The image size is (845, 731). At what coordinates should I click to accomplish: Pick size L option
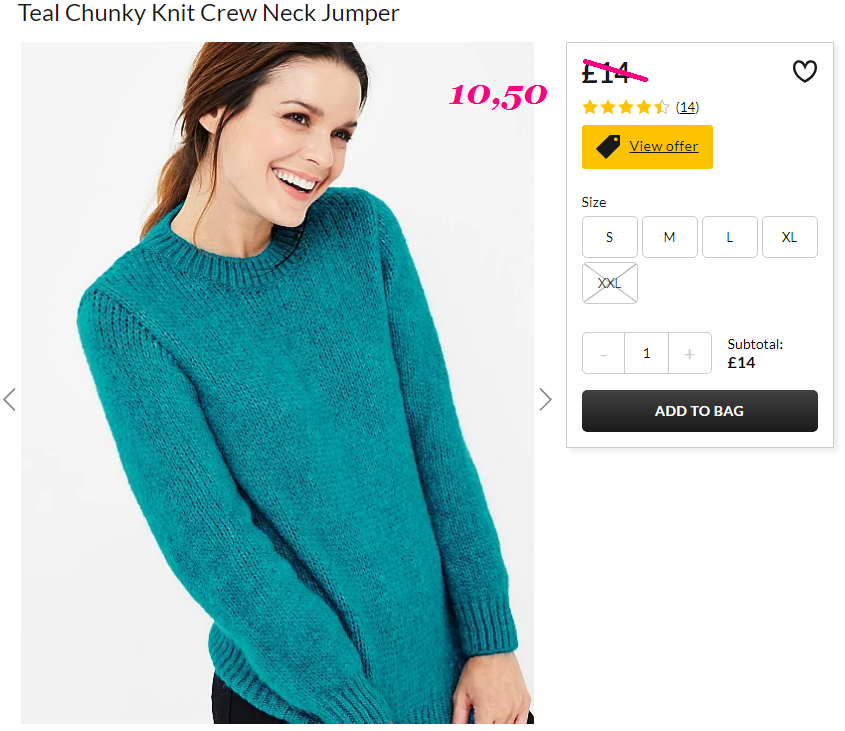(730, 237)
